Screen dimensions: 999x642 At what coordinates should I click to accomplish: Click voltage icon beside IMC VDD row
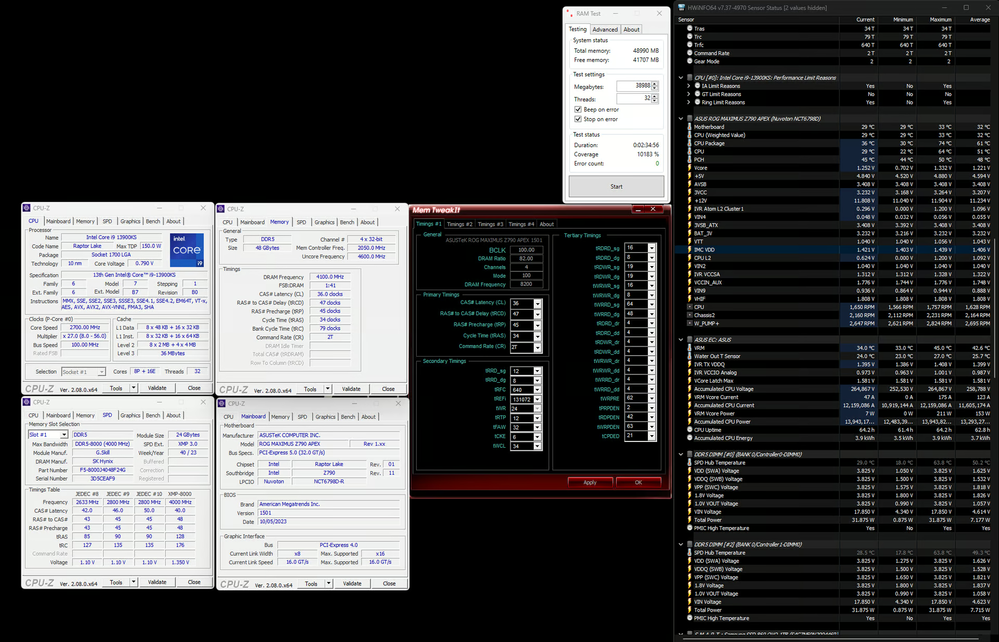click(x=689, y=250)
